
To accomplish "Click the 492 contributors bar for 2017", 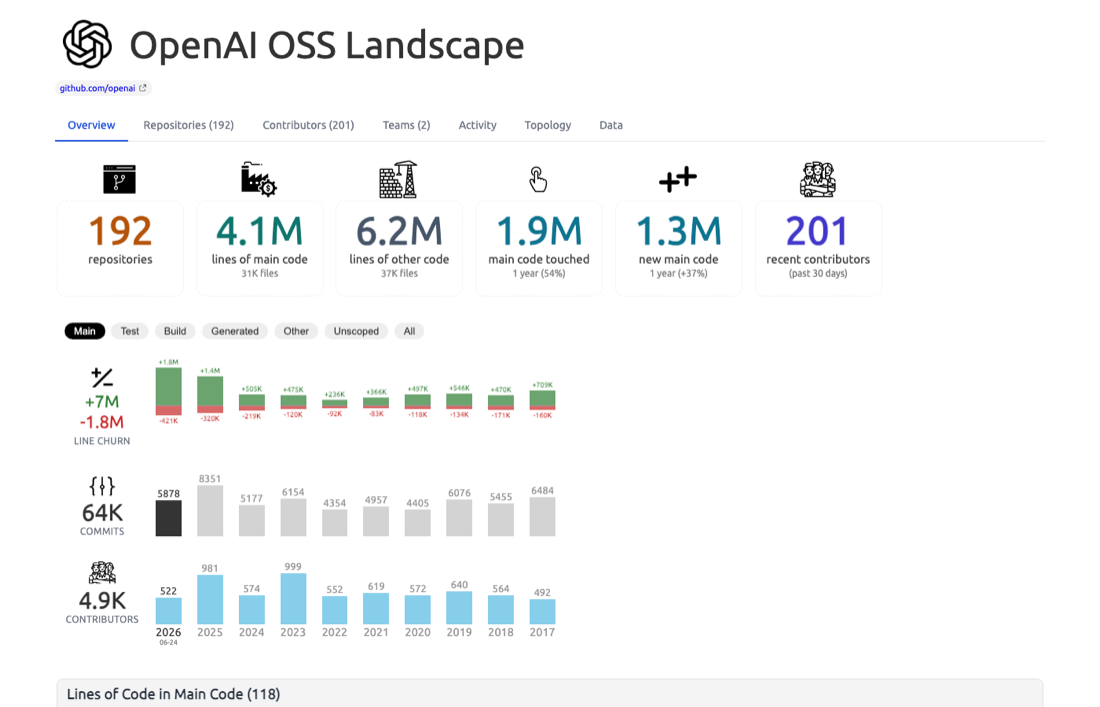I will tap(542, 612).
